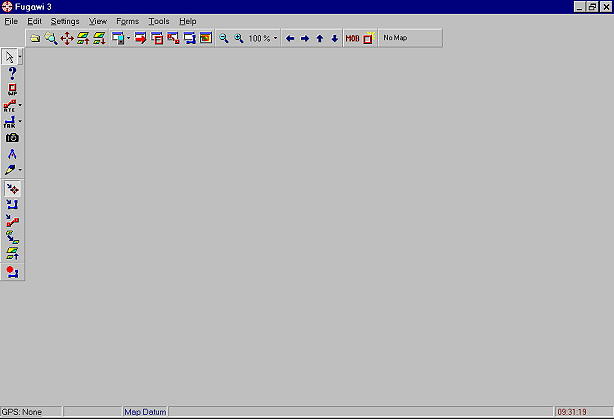Expand the route RTE tool dropdown arrow
The image size is (614, 419).
click(x=21, y=105)
